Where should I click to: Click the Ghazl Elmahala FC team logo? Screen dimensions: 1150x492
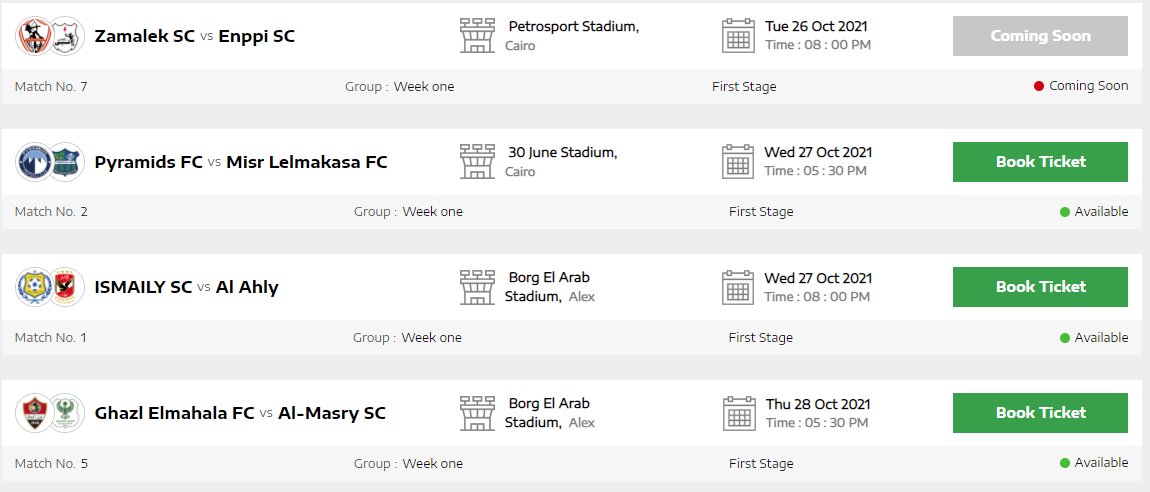33,413
